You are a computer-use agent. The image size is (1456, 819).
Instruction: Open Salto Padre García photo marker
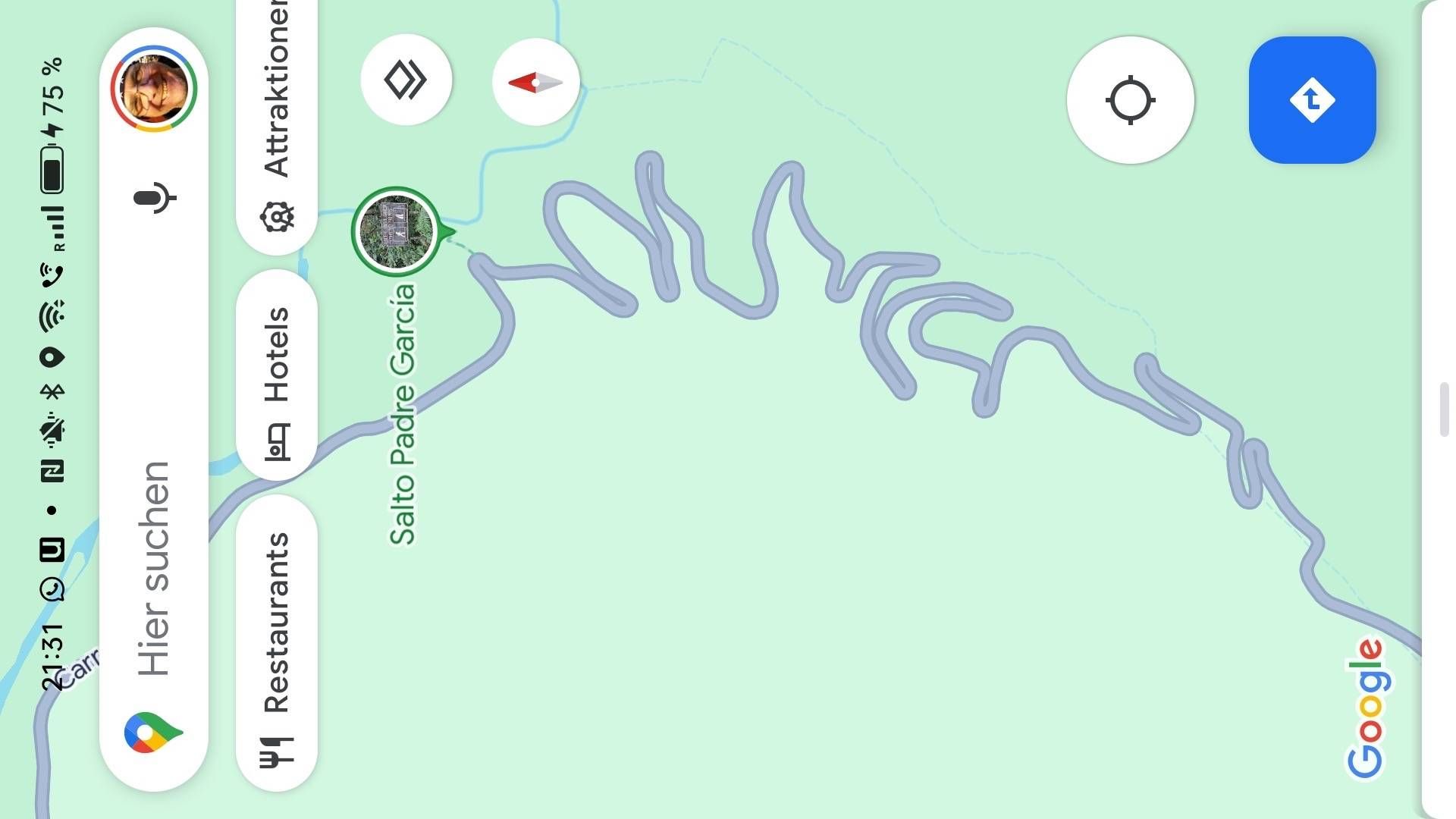click(x=397, y=231)
